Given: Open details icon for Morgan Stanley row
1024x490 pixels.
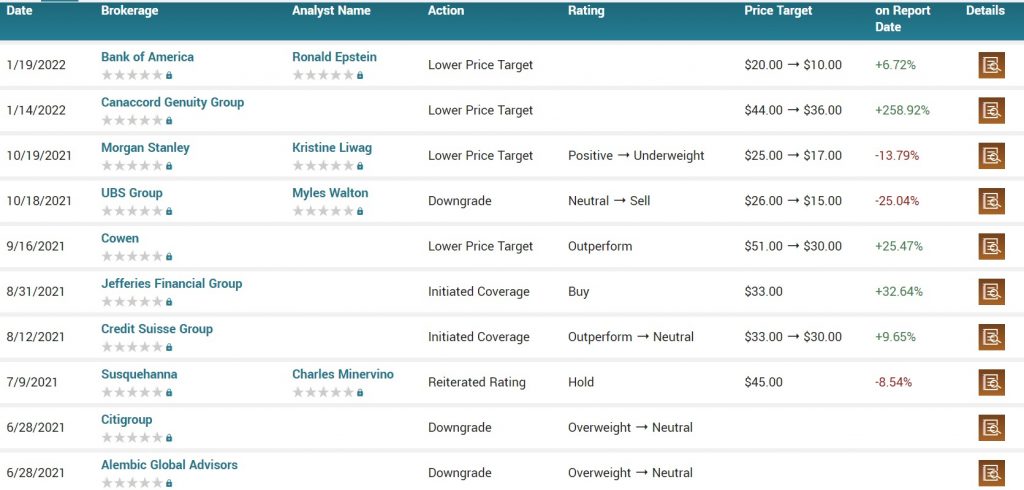Looking at the screenshot, I should pos(991,155).
